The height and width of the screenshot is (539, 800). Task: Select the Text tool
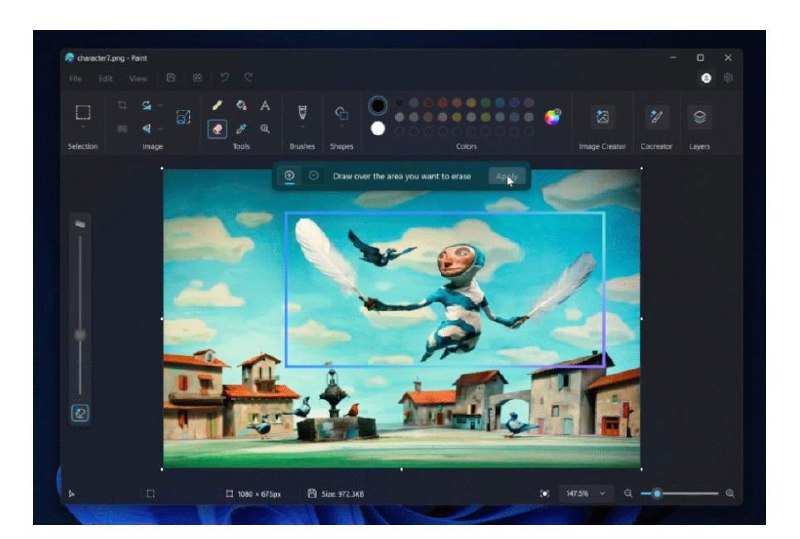(265, 105)
